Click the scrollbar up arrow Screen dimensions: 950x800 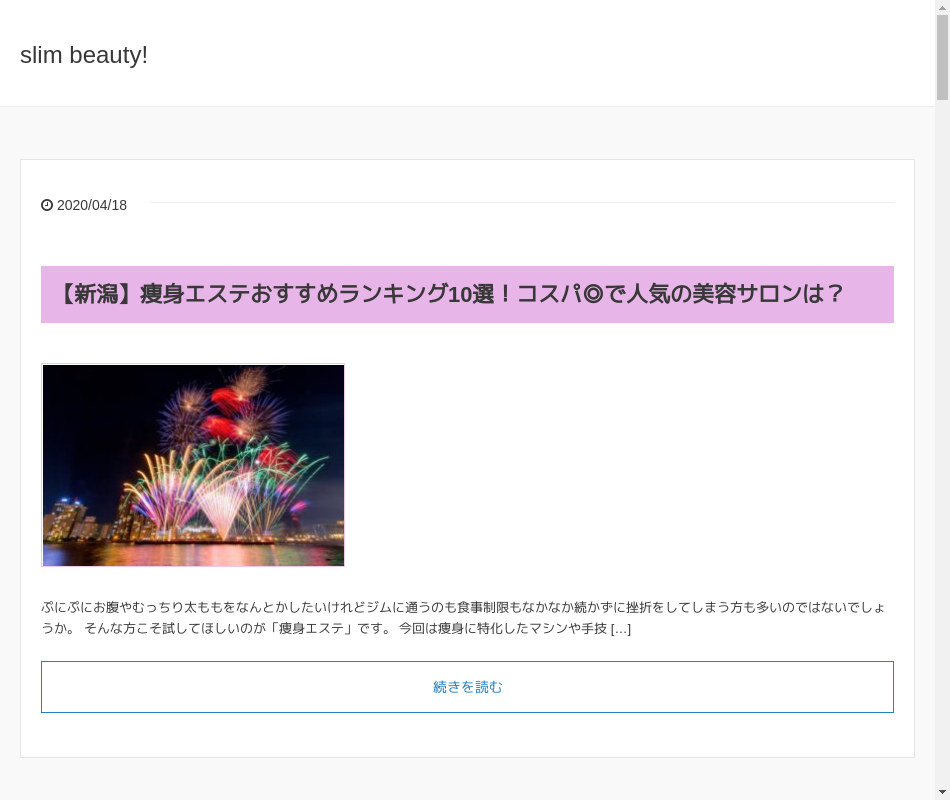click(942, 7)
